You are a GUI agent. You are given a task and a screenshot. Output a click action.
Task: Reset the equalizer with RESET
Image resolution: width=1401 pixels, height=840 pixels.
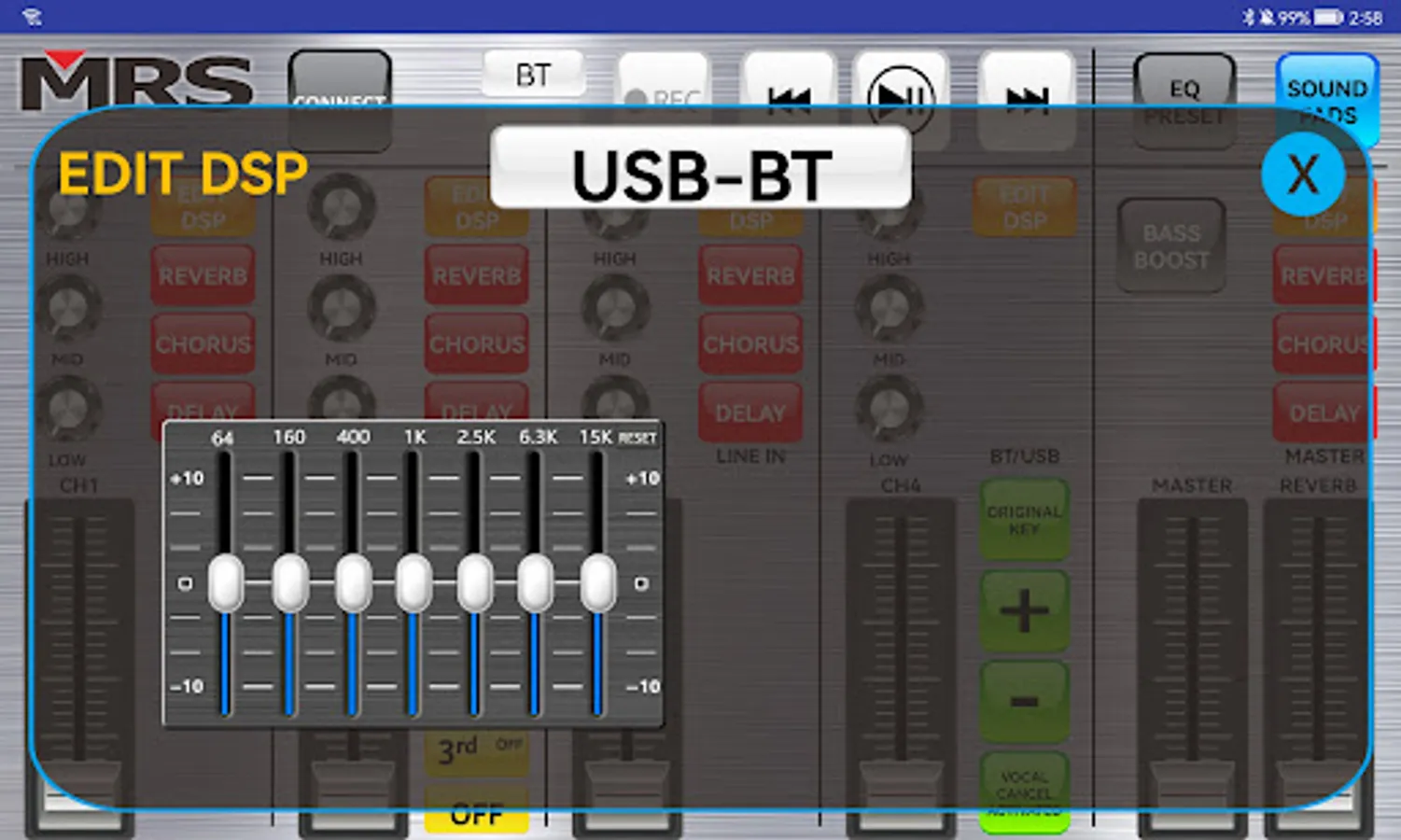click(x=637, y=438)
